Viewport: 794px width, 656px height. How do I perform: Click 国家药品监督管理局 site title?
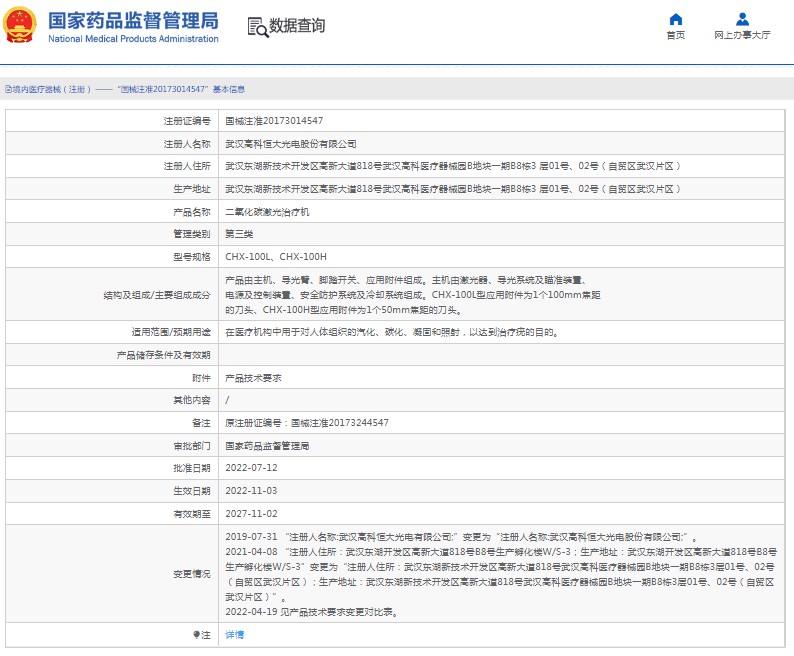point(134,21)
